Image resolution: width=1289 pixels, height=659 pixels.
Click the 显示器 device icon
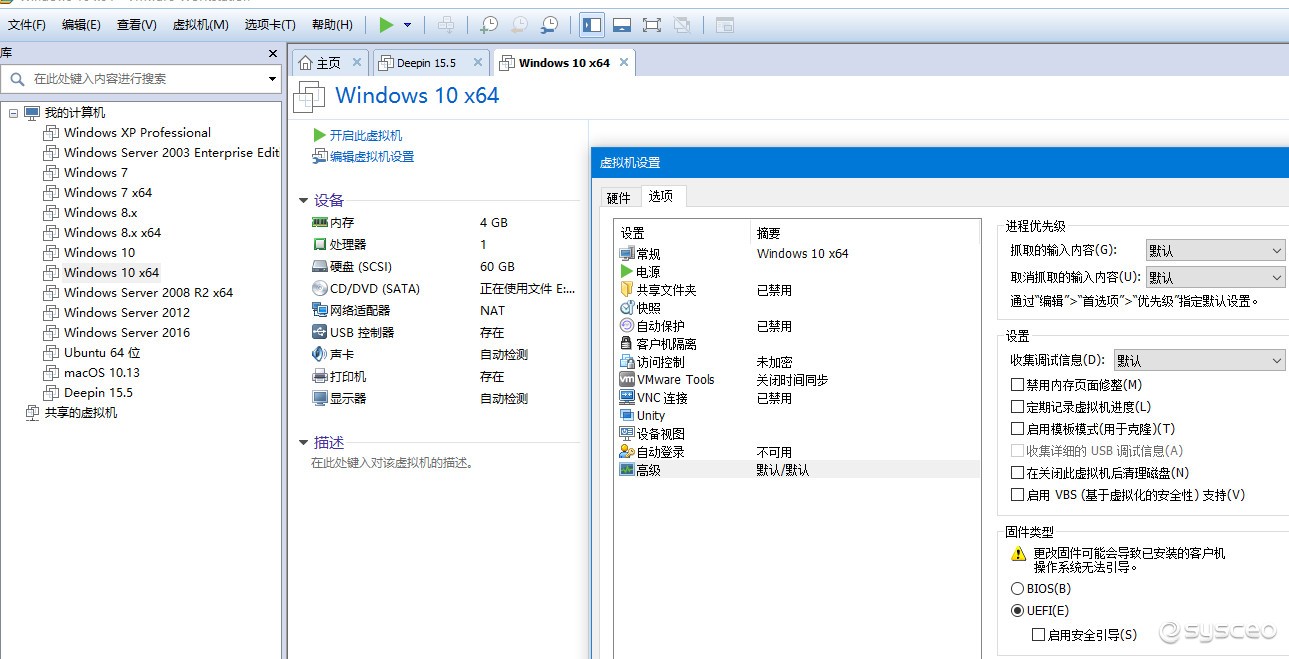(320, 399)
